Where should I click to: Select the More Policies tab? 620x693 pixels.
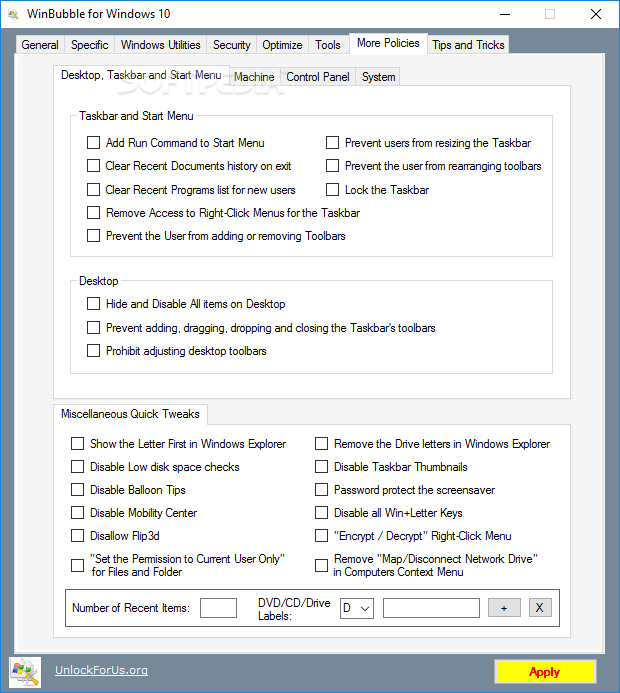(x=388, y=43)
